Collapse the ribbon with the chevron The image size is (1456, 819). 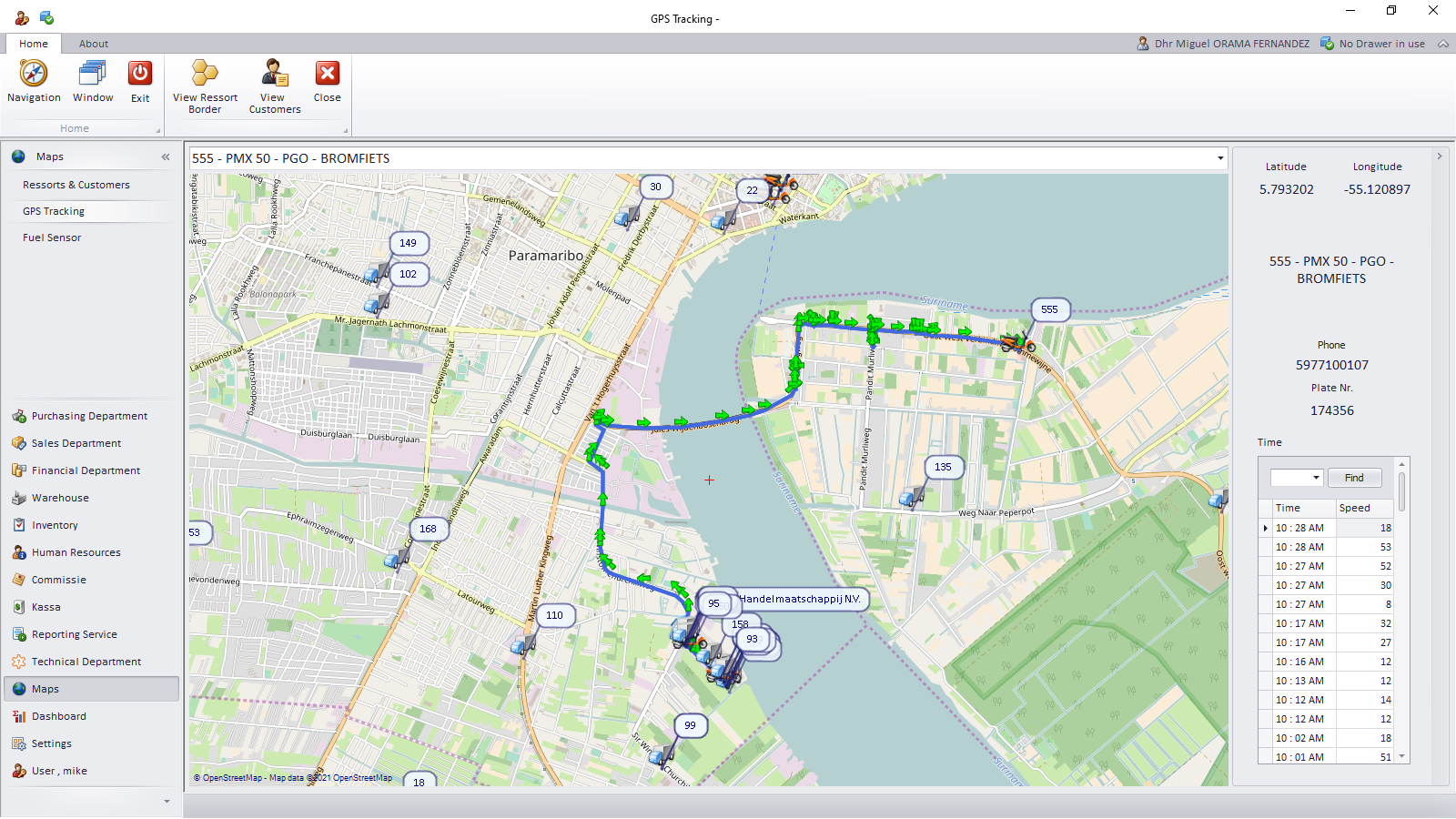(x=1443, y=44)
